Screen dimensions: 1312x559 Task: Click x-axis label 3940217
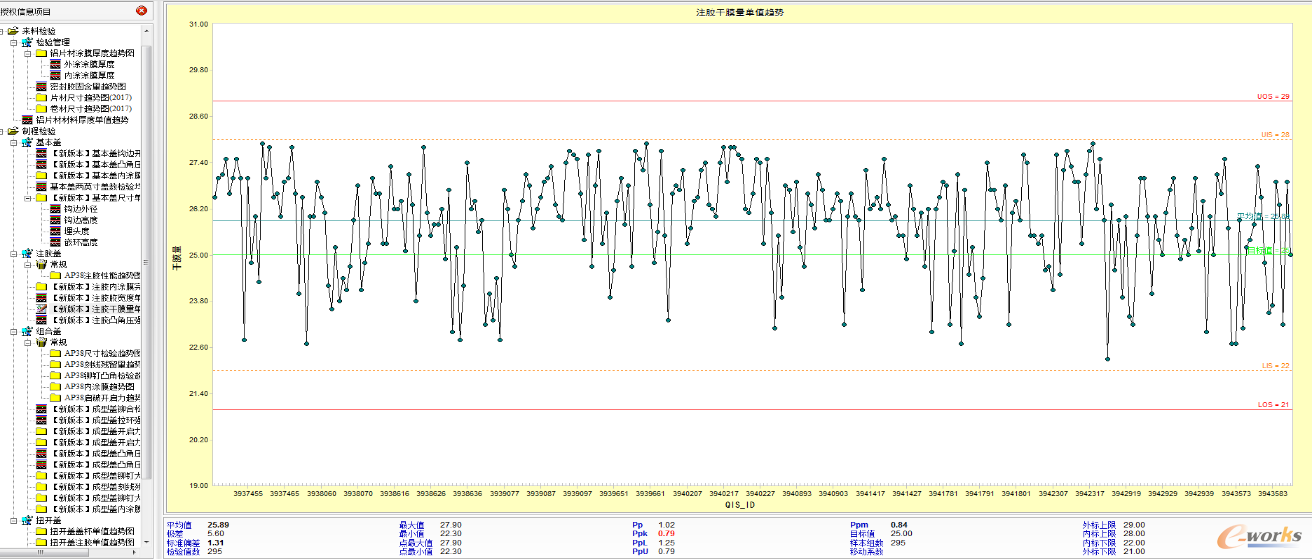point(724,493)
